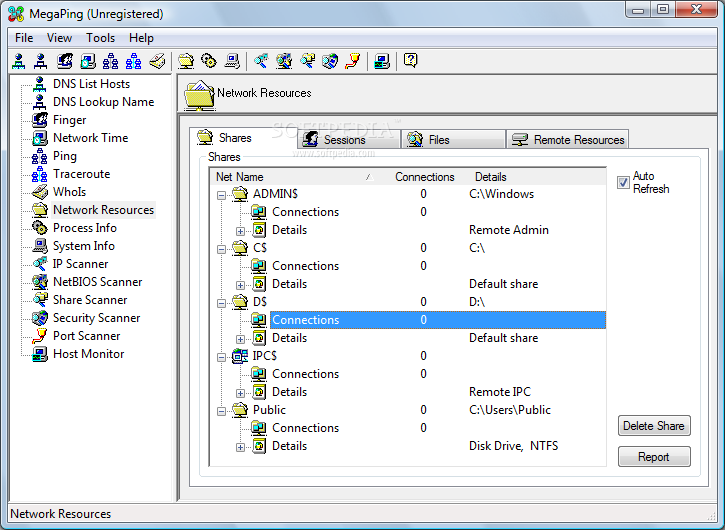The image size is (725, 530).
Task: Open Process Info from the toolbar
Action: [x=209, y=61]
